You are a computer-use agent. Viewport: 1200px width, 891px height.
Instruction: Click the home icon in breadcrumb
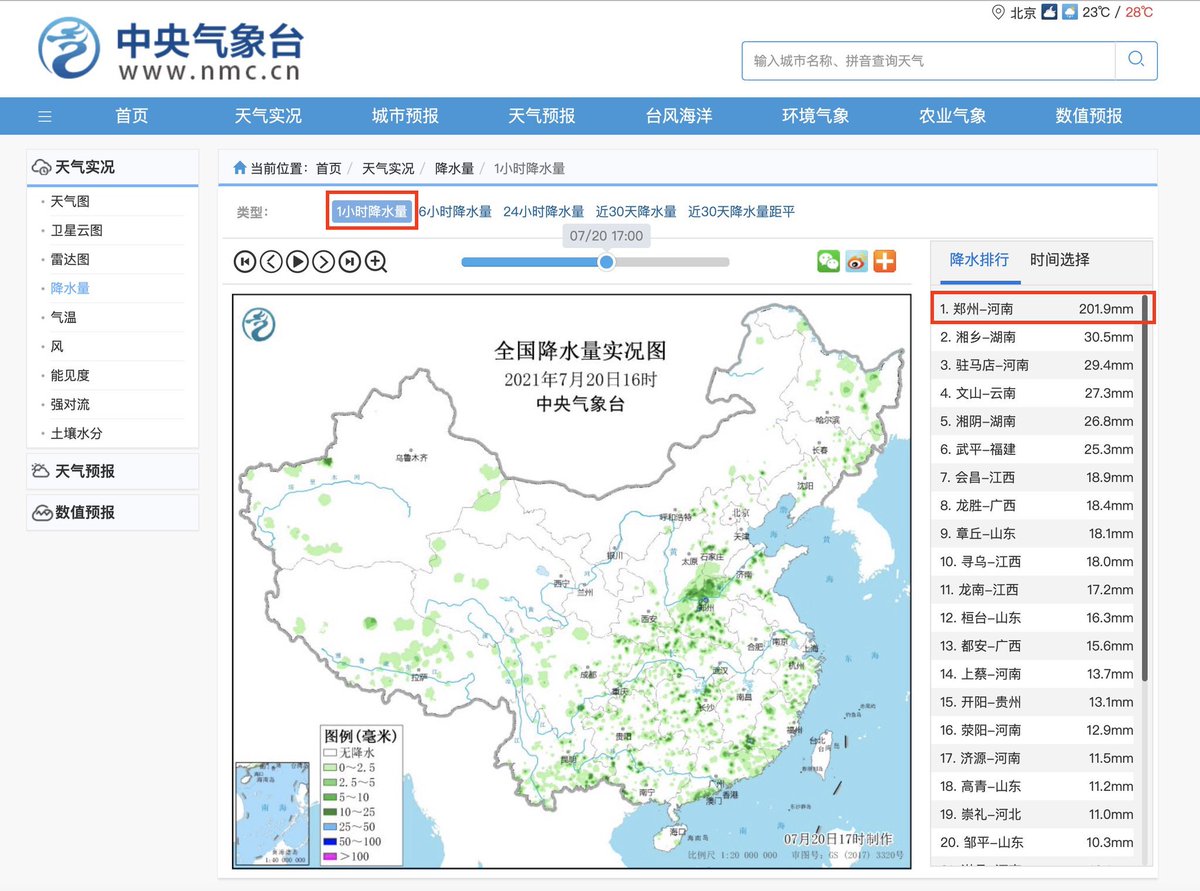point(240,168)
